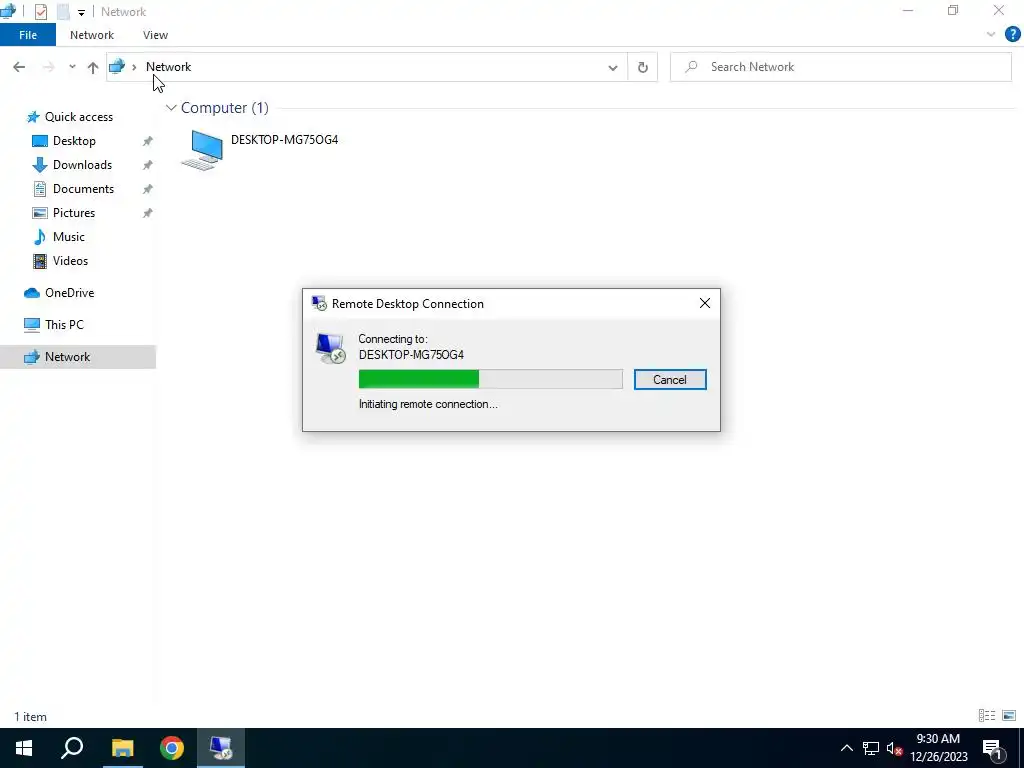Open the View ribbon tab

point(155,35)
